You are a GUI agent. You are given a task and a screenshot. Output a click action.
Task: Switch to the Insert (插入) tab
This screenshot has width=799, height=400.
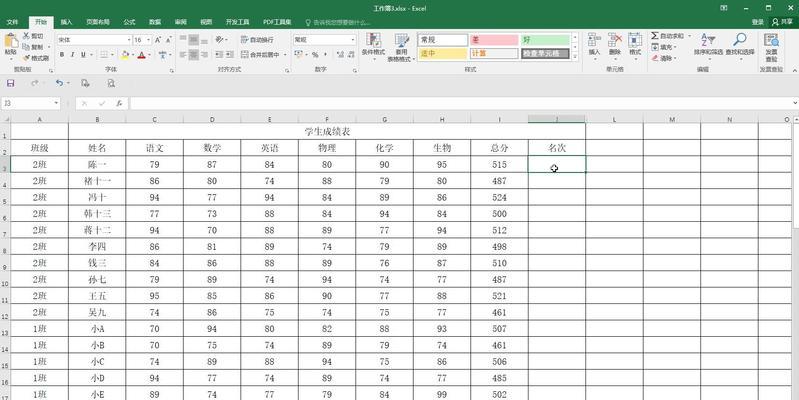66,22
